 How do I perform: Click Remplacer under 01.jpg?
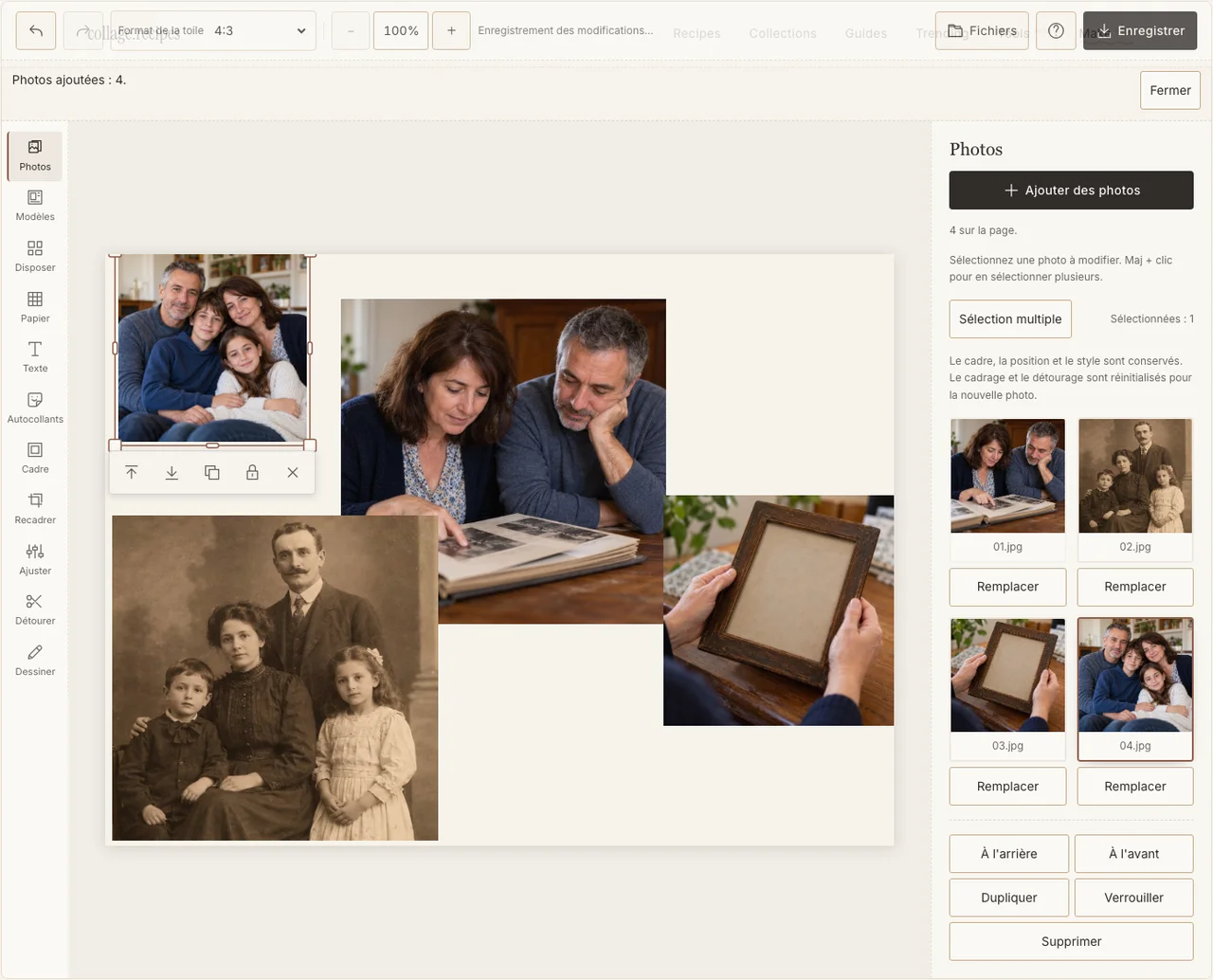point(1007,587)
